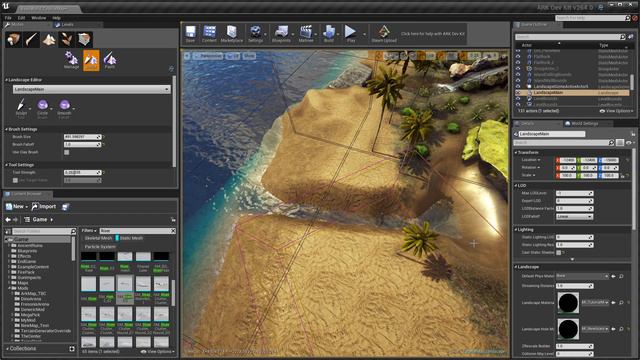Save all content in Content Browser
The width and height of the screenshot is (640, 360).
point(65,207)
